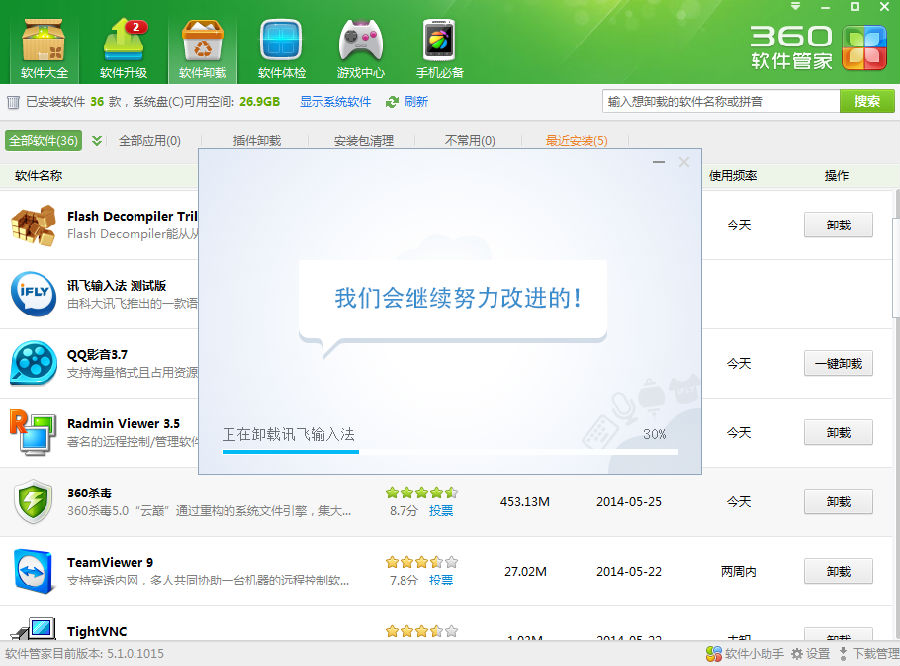
Task: Uninstall Flash Decompiler with its 卸载 button
Action: pos(838,225)
